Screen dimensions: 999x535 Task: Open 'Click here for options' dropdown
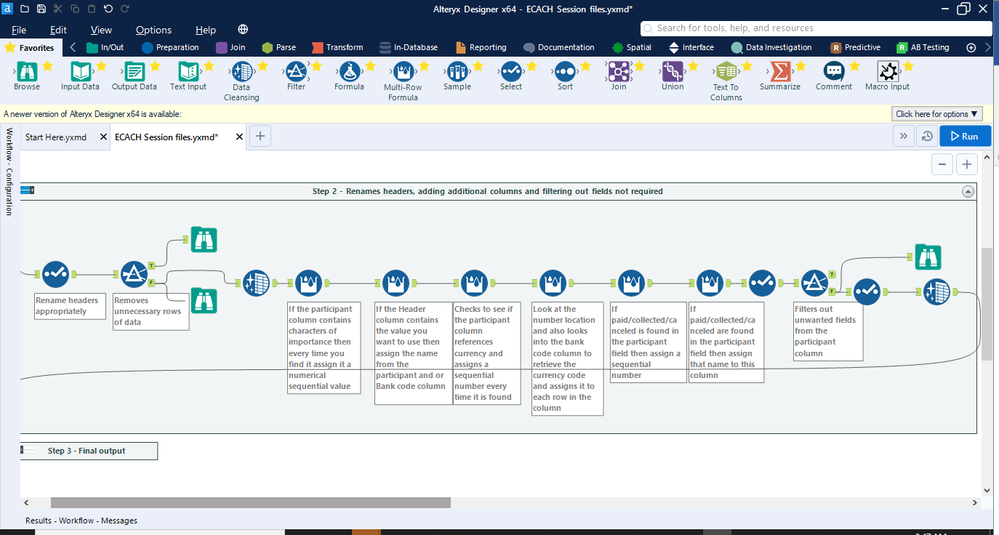point(937,114)
